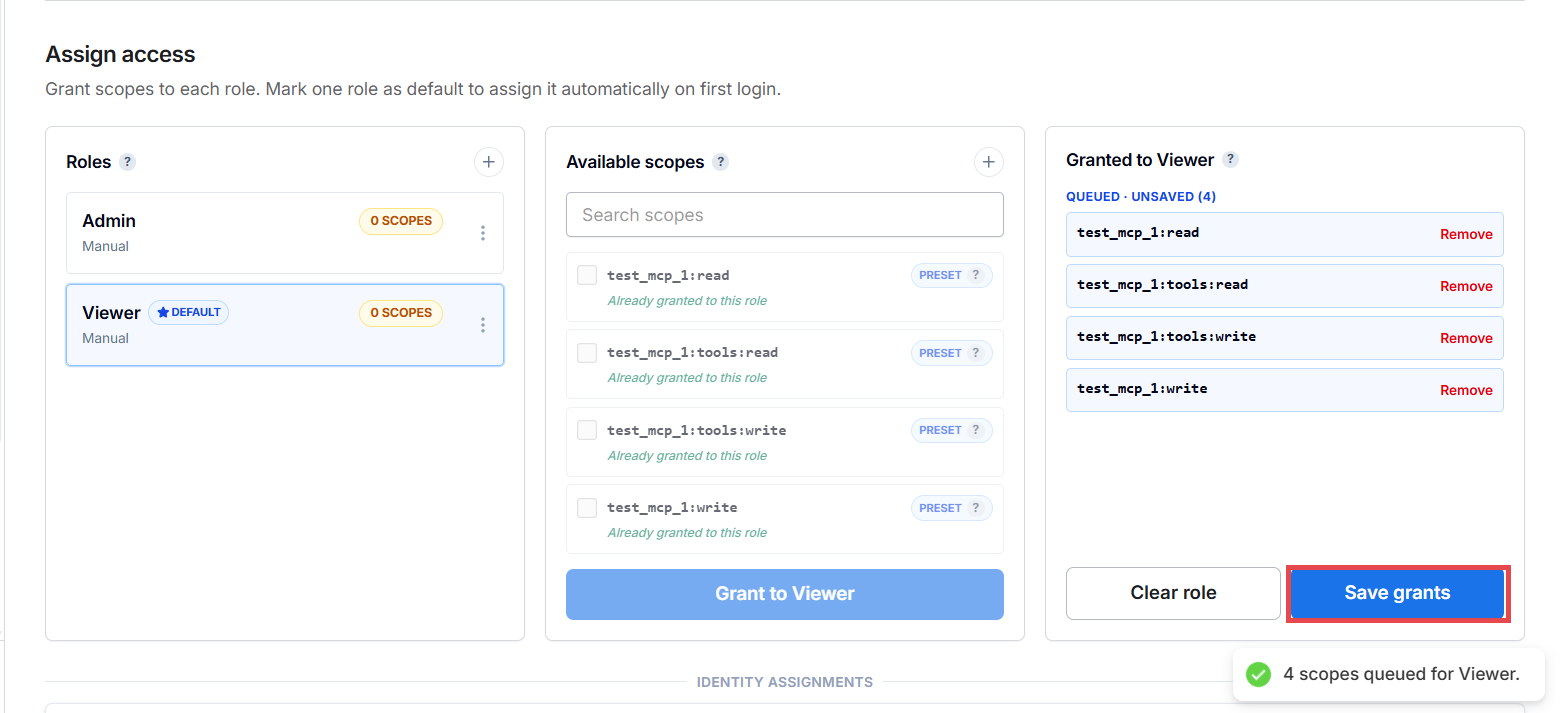Click the Grant to Viewer button
The height and width of the screenshot is (713, 1562).
(785, 594)
